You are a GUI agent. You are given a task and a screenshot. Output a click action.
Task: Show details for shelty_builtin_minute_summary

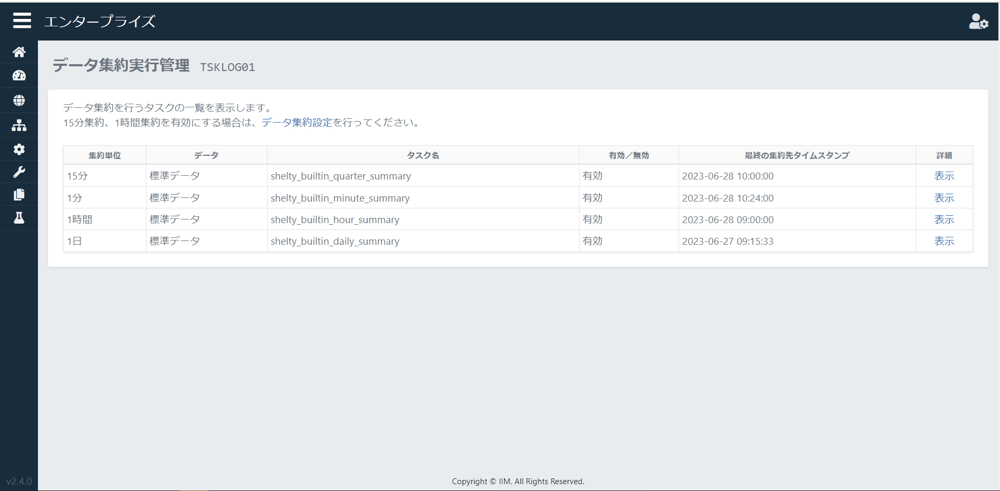pyautogui.click(x=944, y=198)
